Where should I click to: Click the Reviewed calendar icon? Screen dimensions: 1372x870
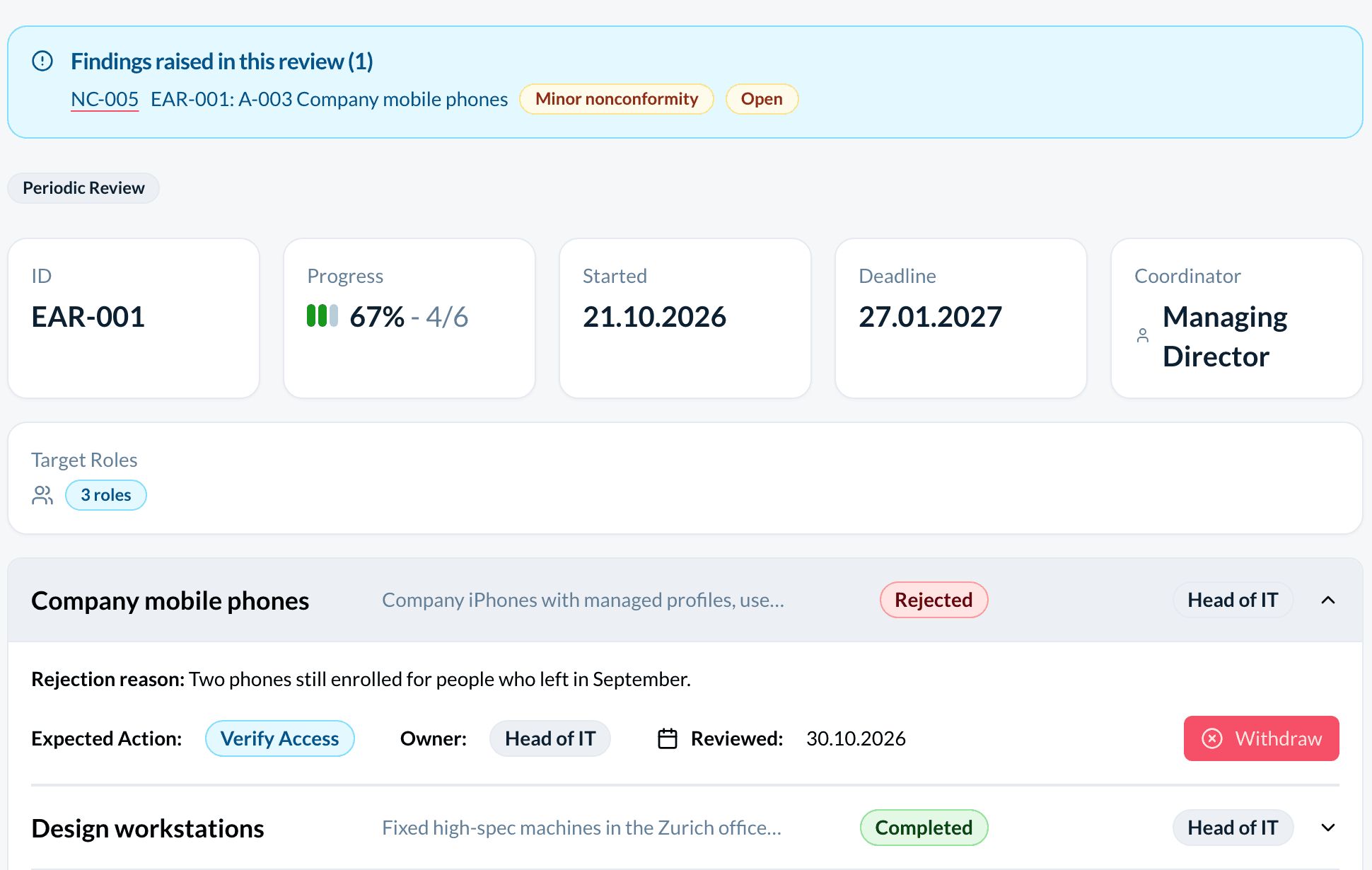pyautogui.click(x=668, y=738)
